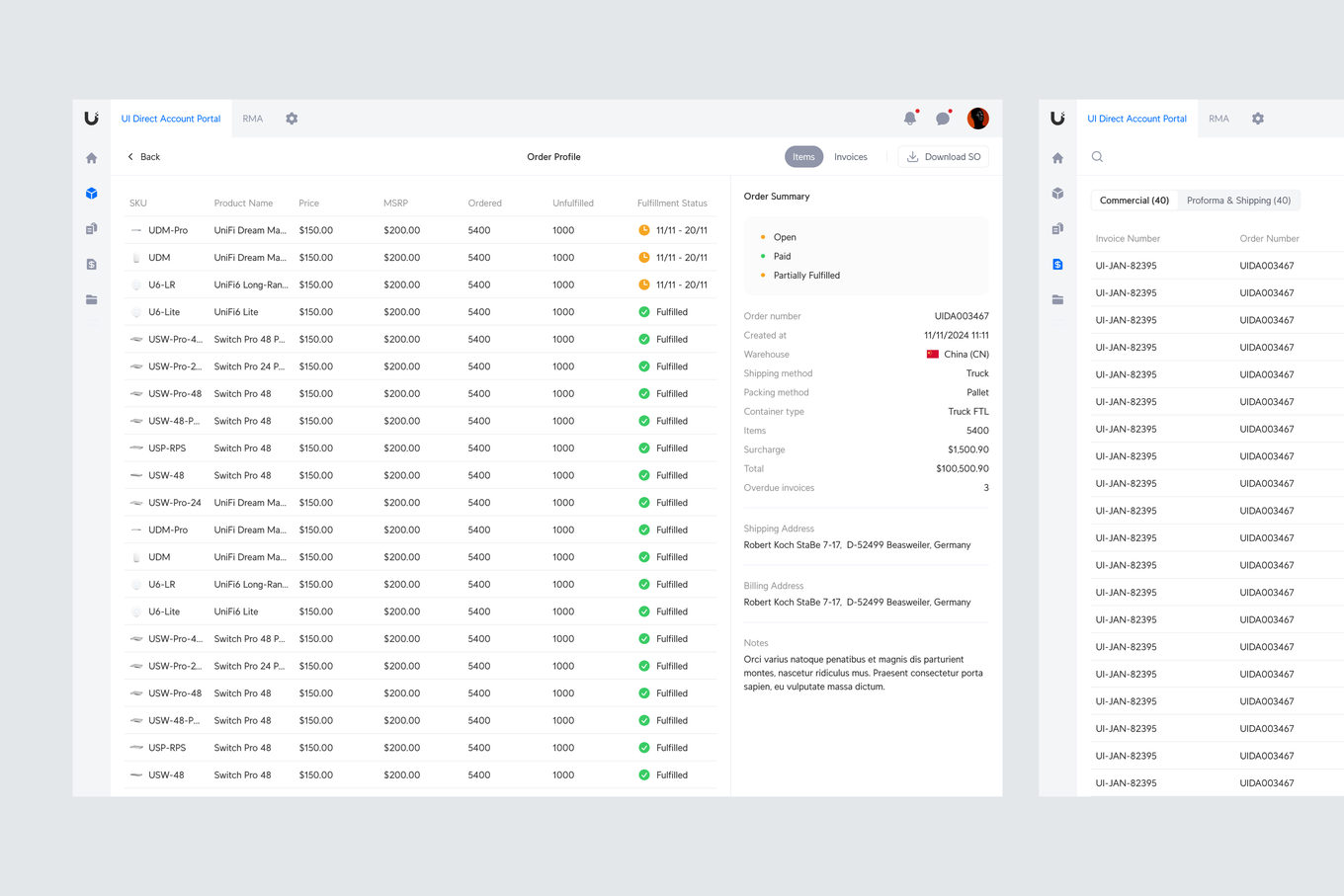The height and width of the screenshot is (896, 1344).
Task: Open the RMA tab in right window
Action: [1219, 119]
